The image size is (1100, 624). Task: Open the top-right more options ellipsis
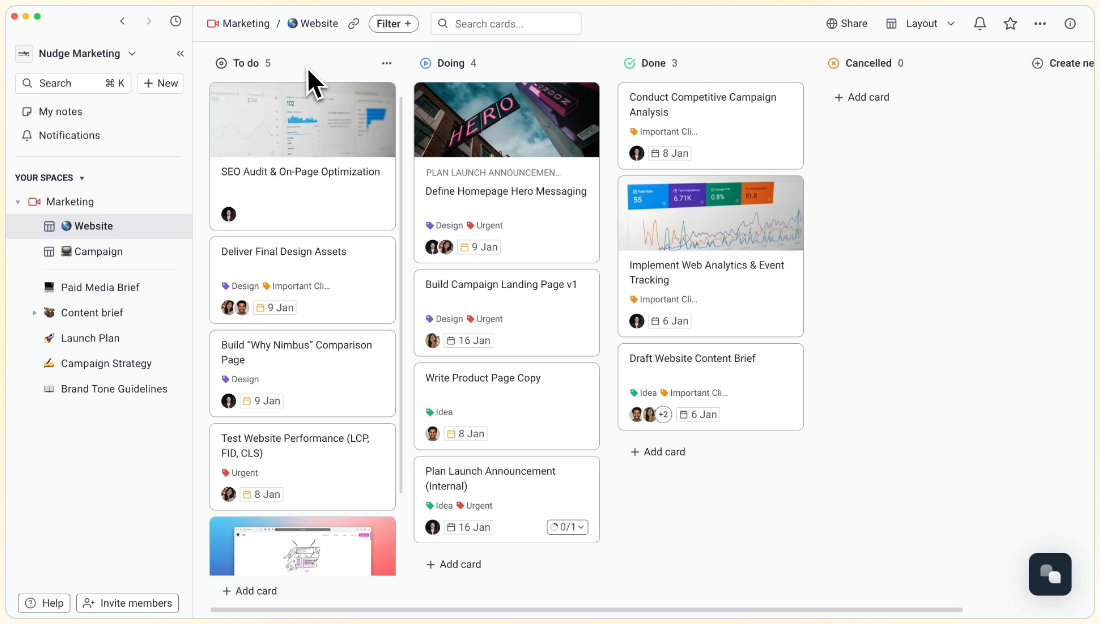[x=1040, y=23]
